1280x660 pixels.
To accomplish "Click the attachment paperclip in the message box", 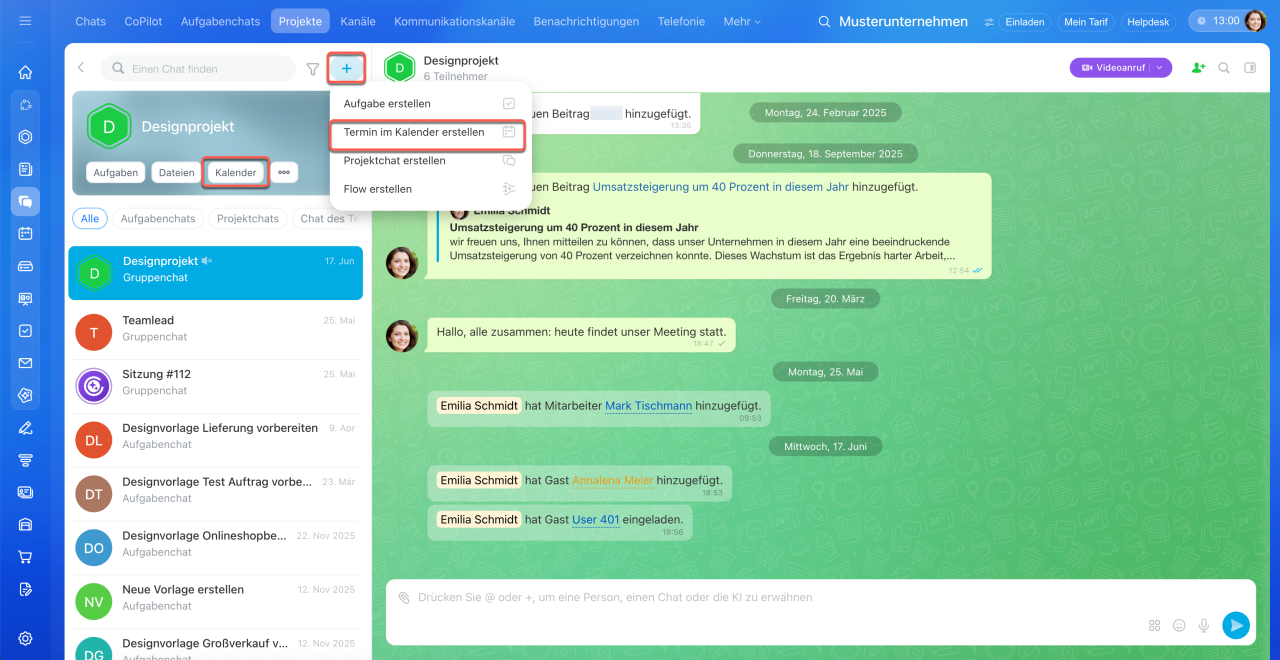I will (404, 597).
